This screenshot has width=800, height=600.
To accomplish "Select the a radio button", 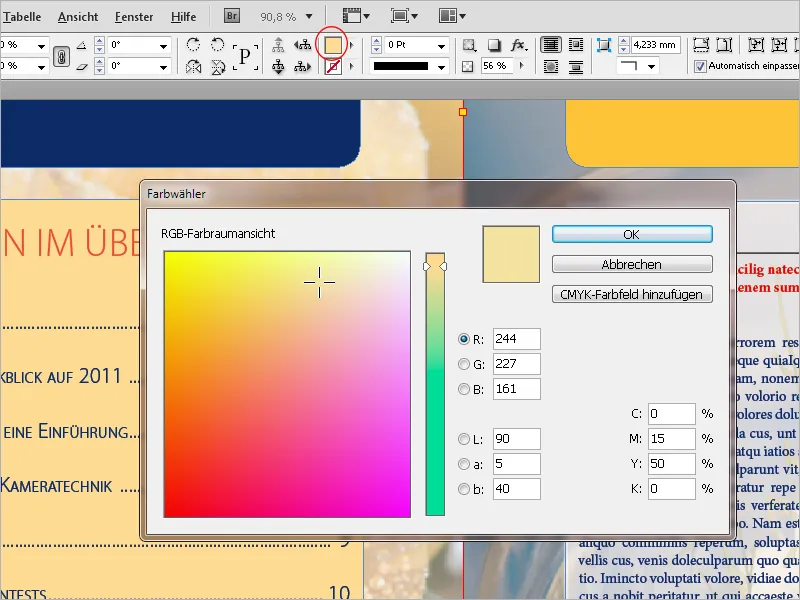I will [x=464, y=464].
